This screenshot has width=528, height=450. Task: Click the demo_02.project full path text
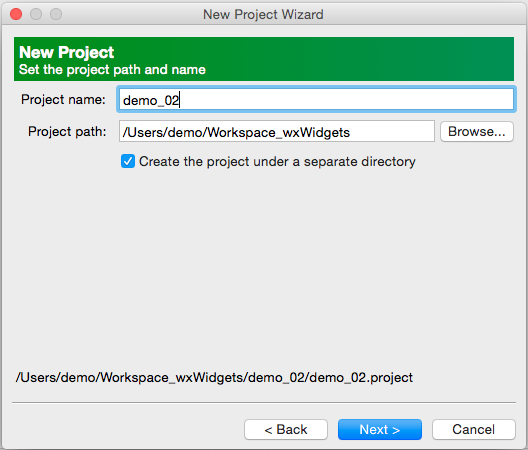point(214,377)
